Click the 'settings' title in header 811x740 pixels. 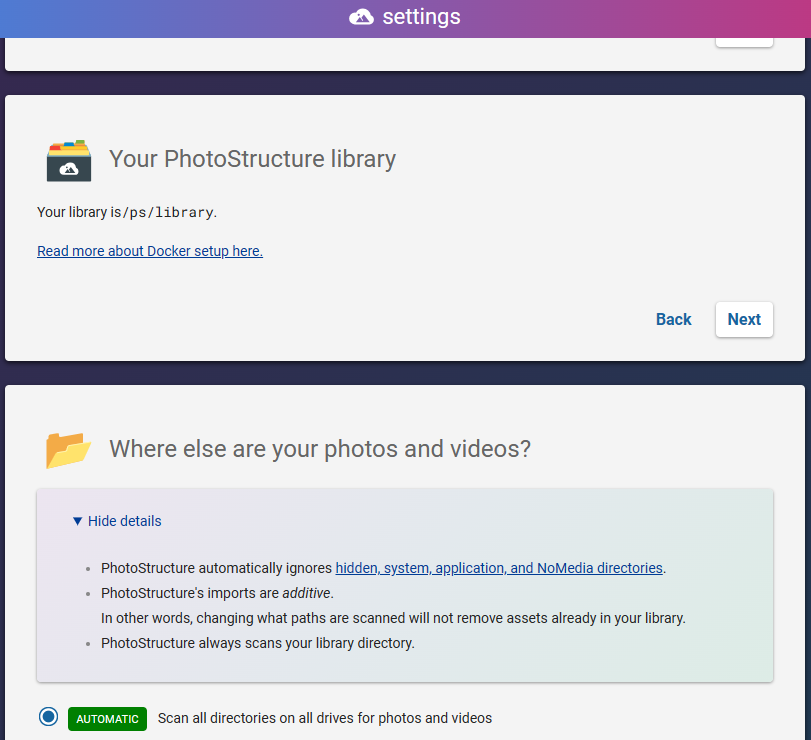point(421,17)
